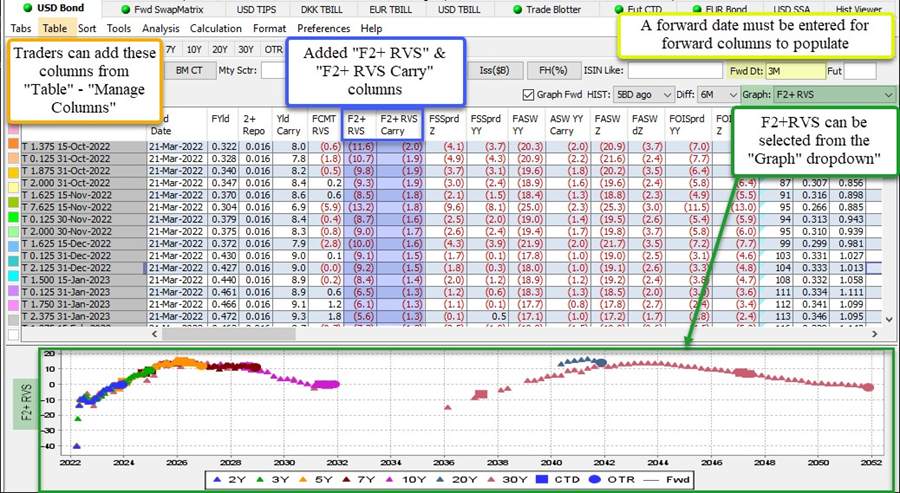Click the ASW YY Carry column header
The height and width of the screenshot is (493, 900).
pos(568,125)
